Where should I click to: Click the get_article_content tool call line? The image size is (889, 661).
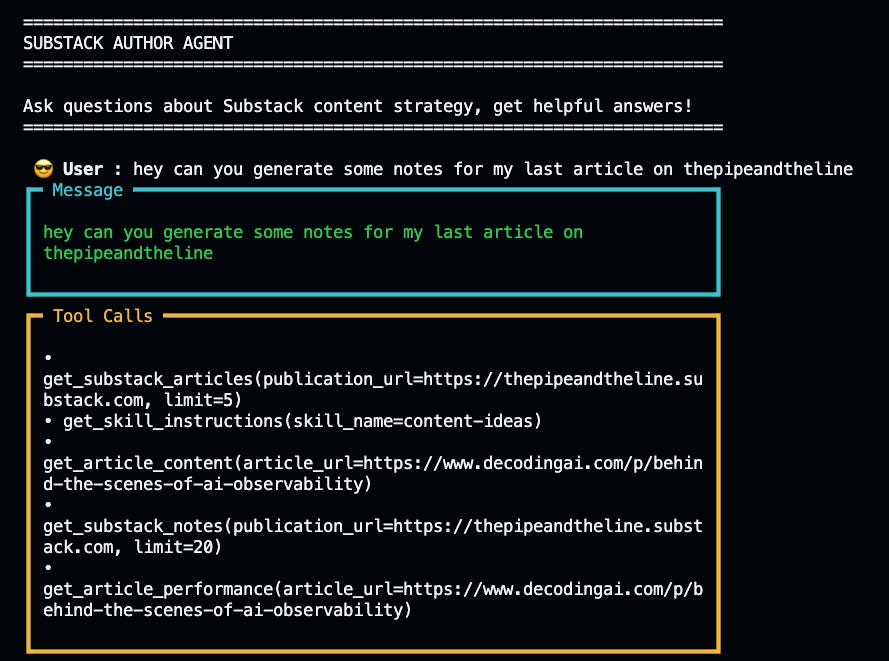(x=373, y=473)
